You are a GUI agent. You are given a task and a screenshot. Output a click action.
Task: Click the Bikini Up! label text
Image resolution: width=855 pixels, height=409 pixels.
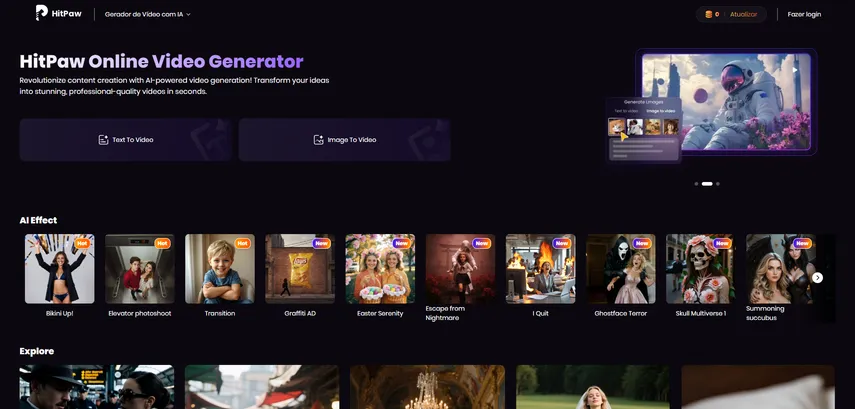click(x=59, y=314)
